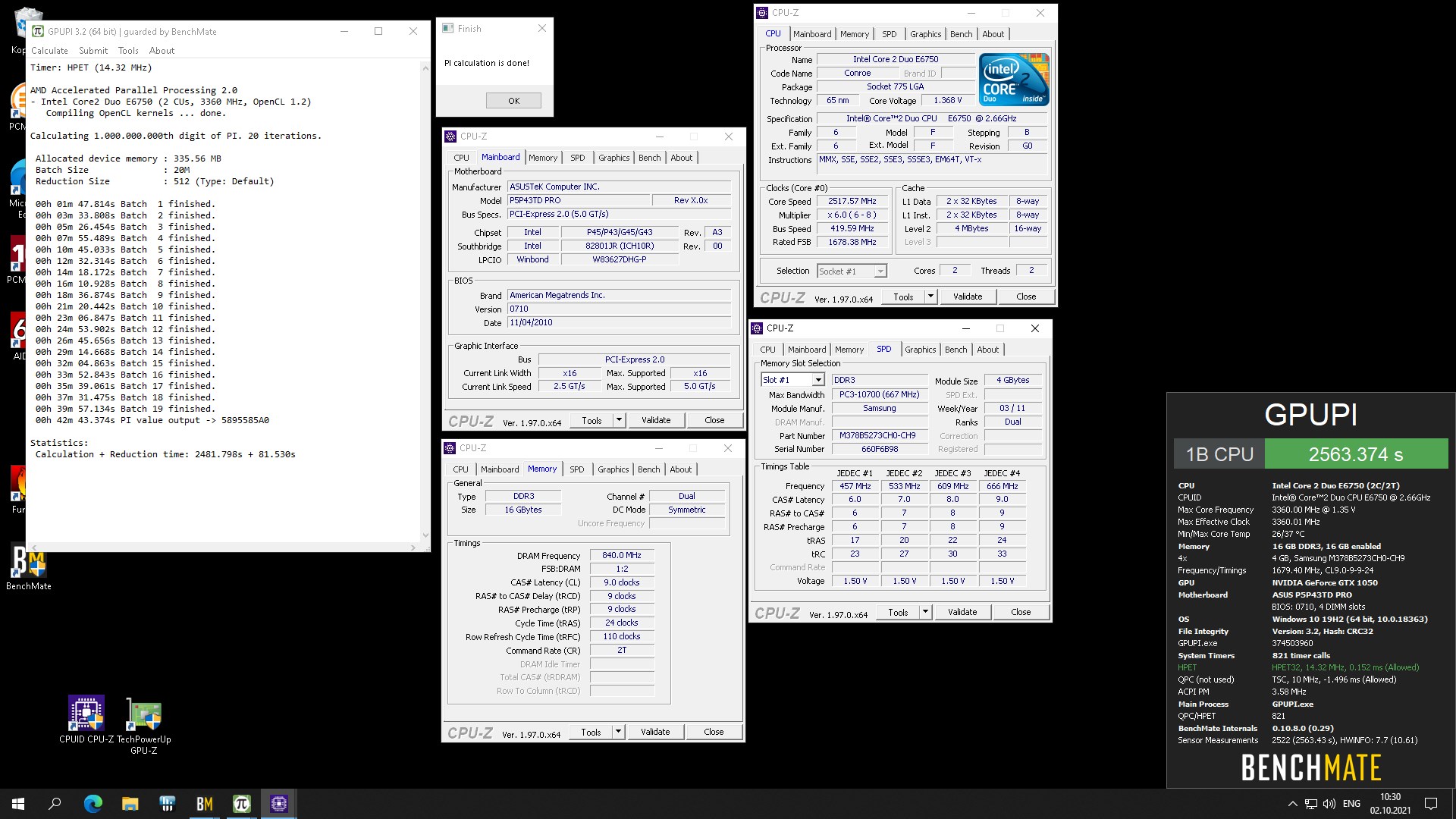The image size is (1456, 819).
Task: Click HPET green timer row in BenchMate
Action: (x=1298, y=667)
